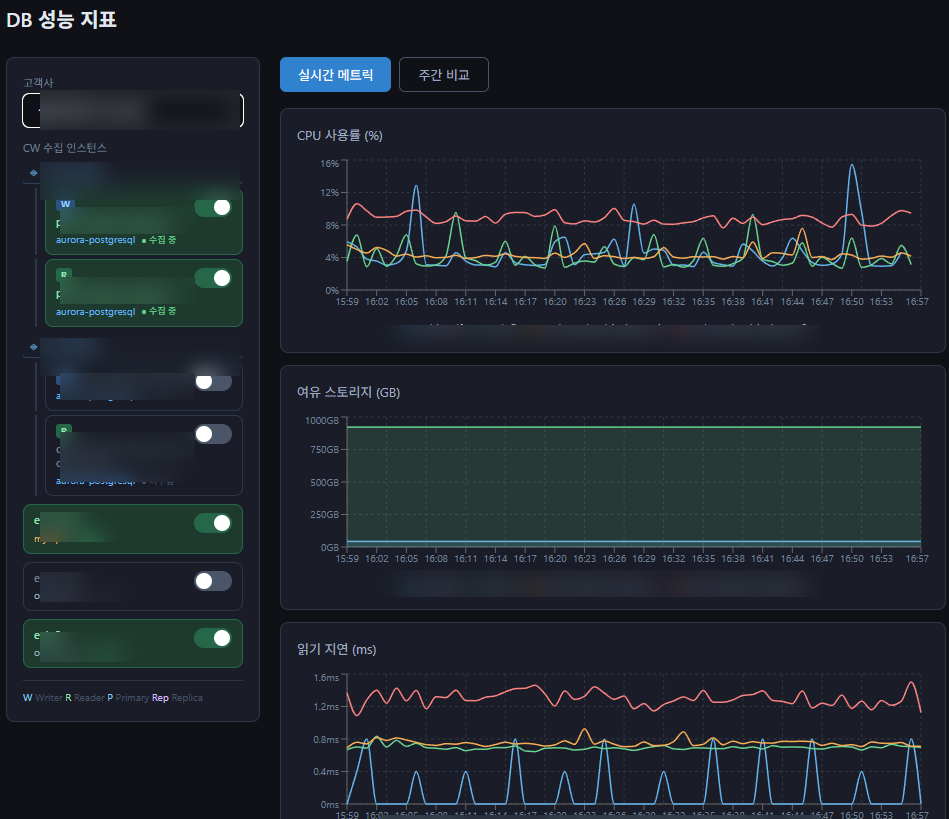Click the blue W Writer instance badge
949x819 pixels.
65,204
